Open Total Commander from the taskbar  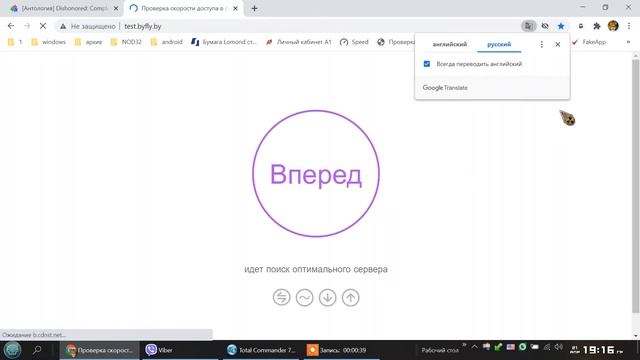261,350
